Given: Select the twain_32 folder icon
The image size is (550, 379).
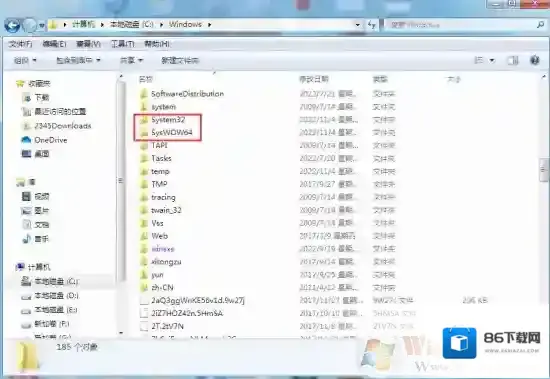Looking at the screenshot, I should coord(144,210).
